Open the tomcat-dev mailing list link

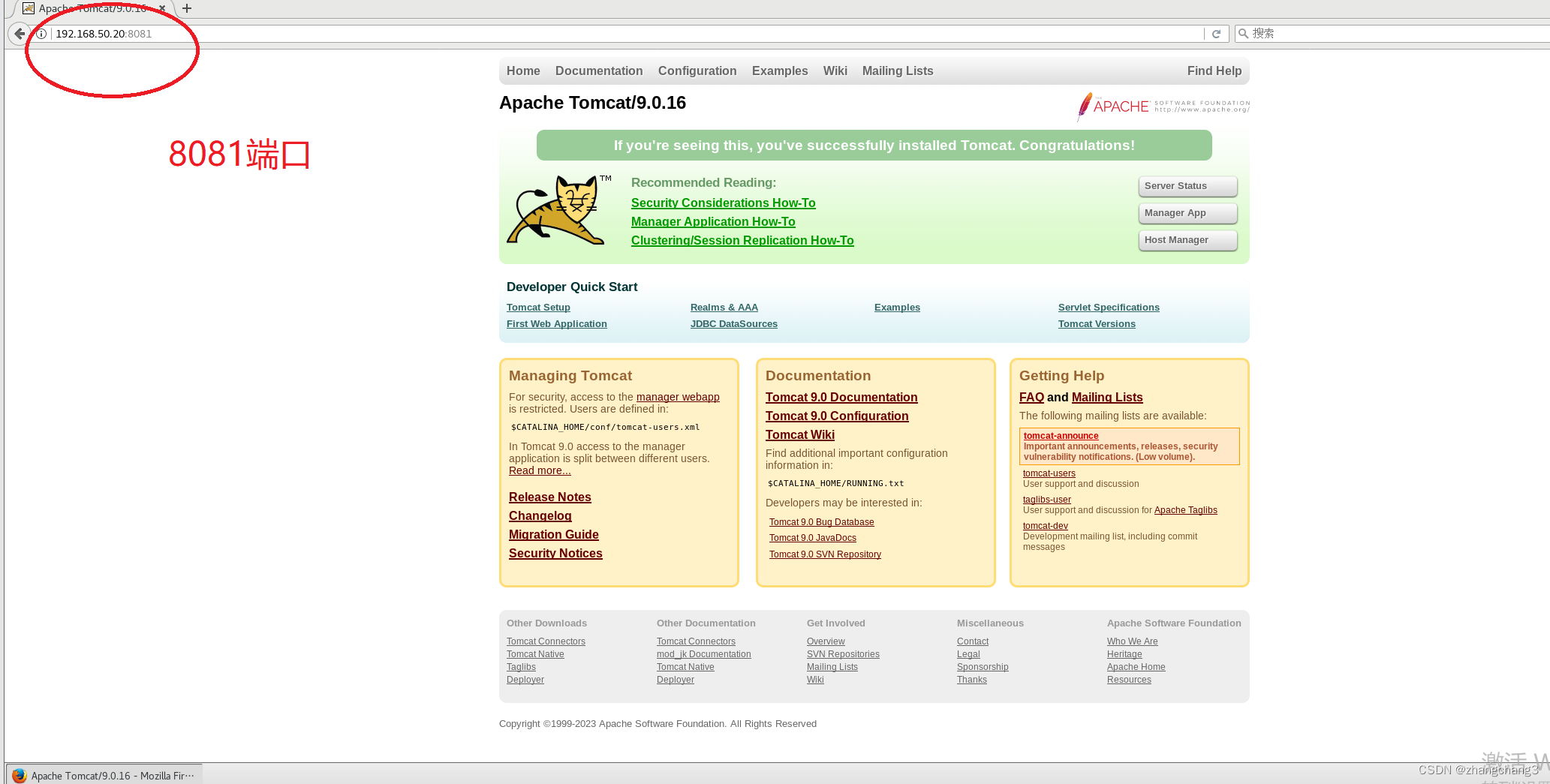tap(1046, 526)
